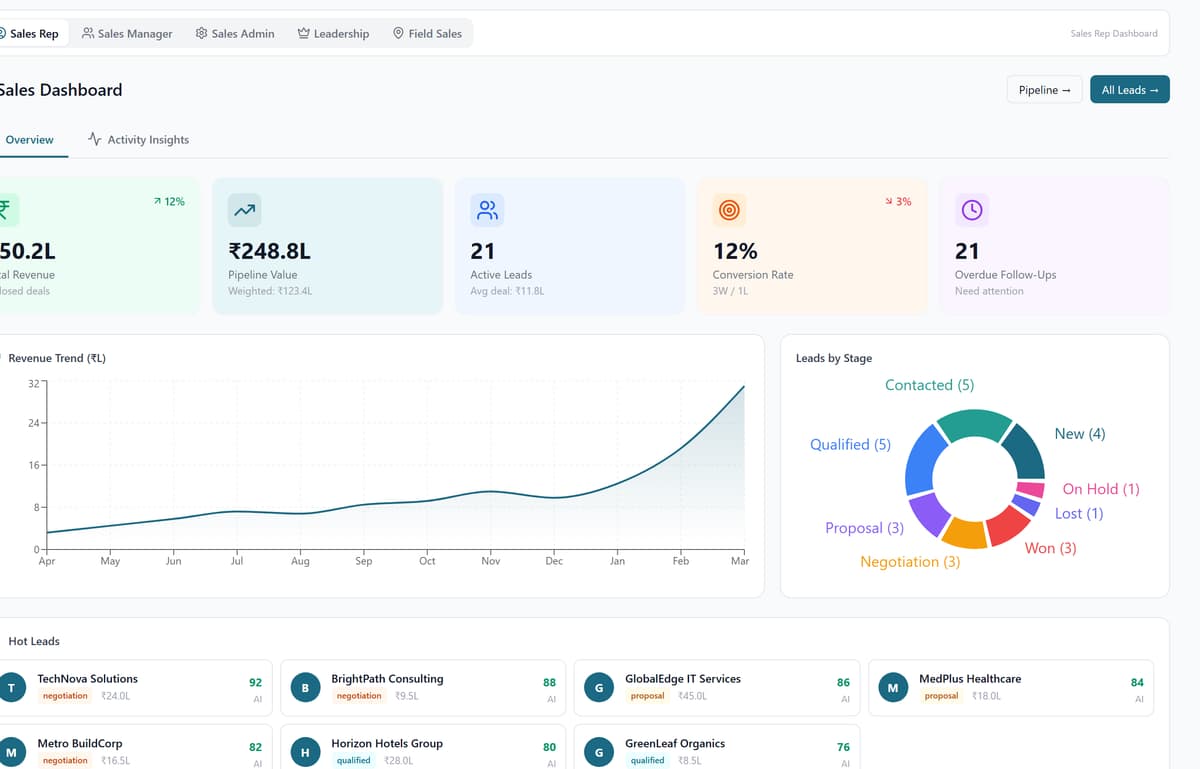Click the Lost (1) stage label
1200x769 pixels.
tap(1079, 513)
